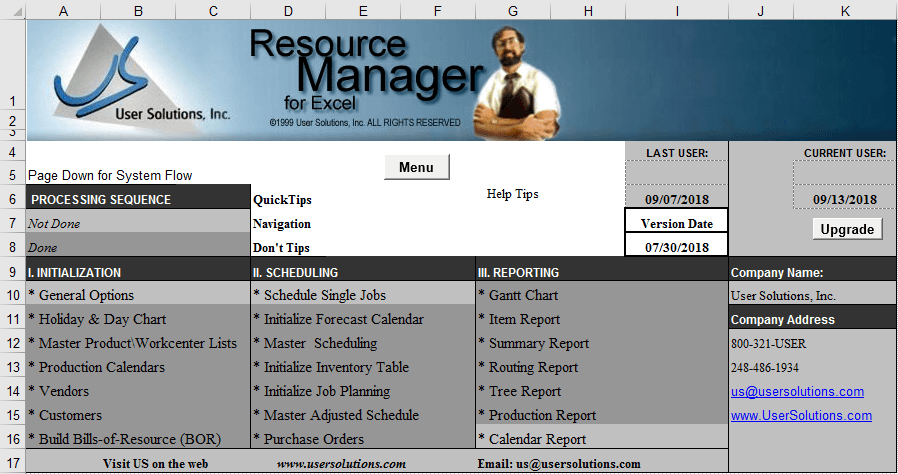Click the Upgrade button

[x=847, y=229]
